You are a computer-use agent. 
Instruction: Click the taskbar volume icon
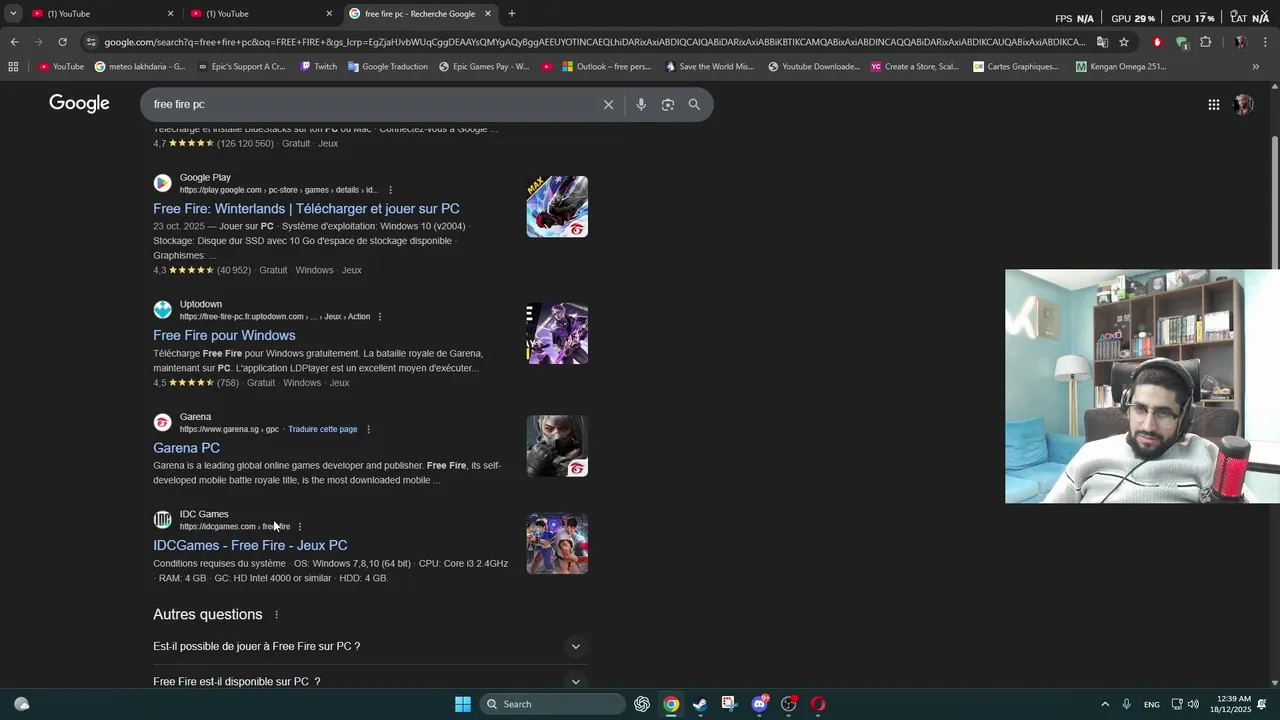pos(1193,704)
